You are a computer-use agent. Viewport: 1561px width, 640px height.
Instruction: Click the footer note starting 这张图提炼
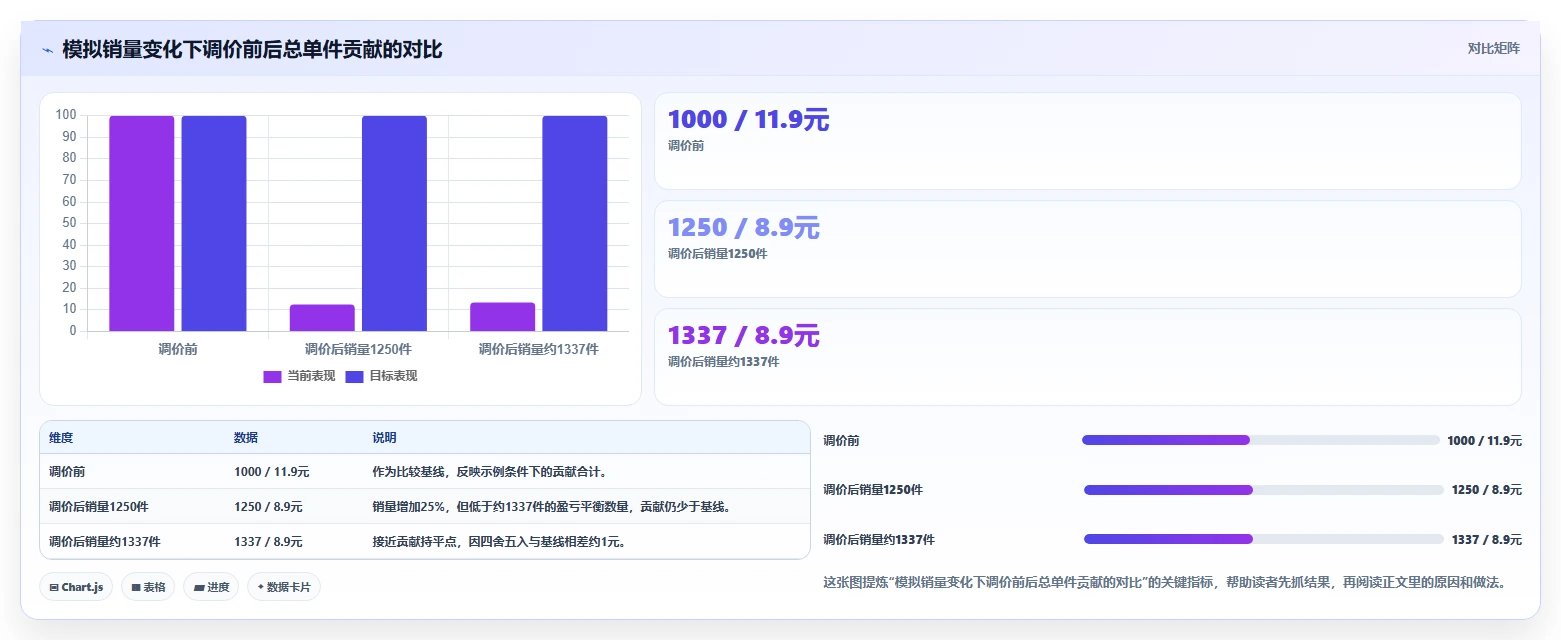(x=1164, y=582)
